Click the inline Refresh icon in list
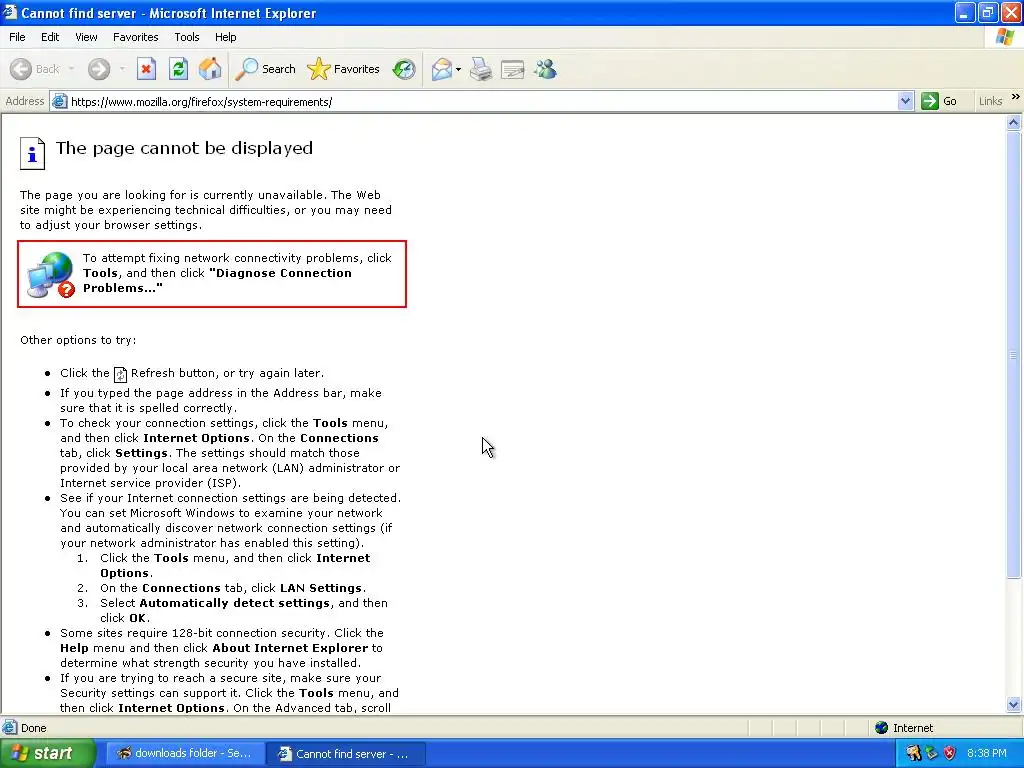Viewport: 1024px width, 768px height. (x=120, y=374)
